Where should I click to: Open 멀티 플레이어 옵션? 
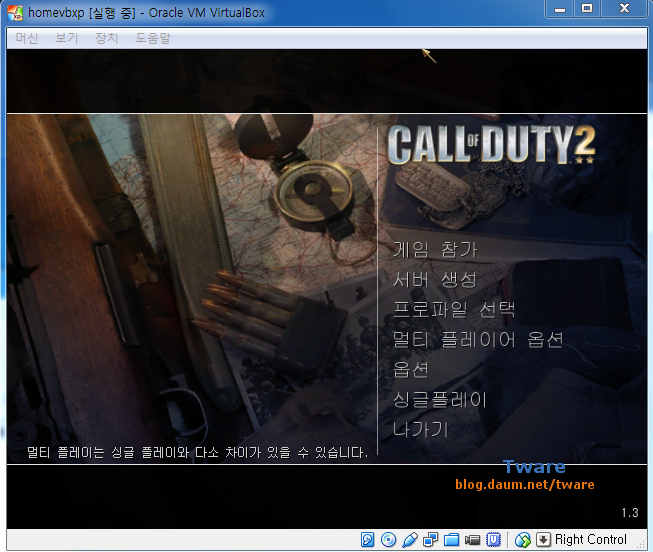478,340
